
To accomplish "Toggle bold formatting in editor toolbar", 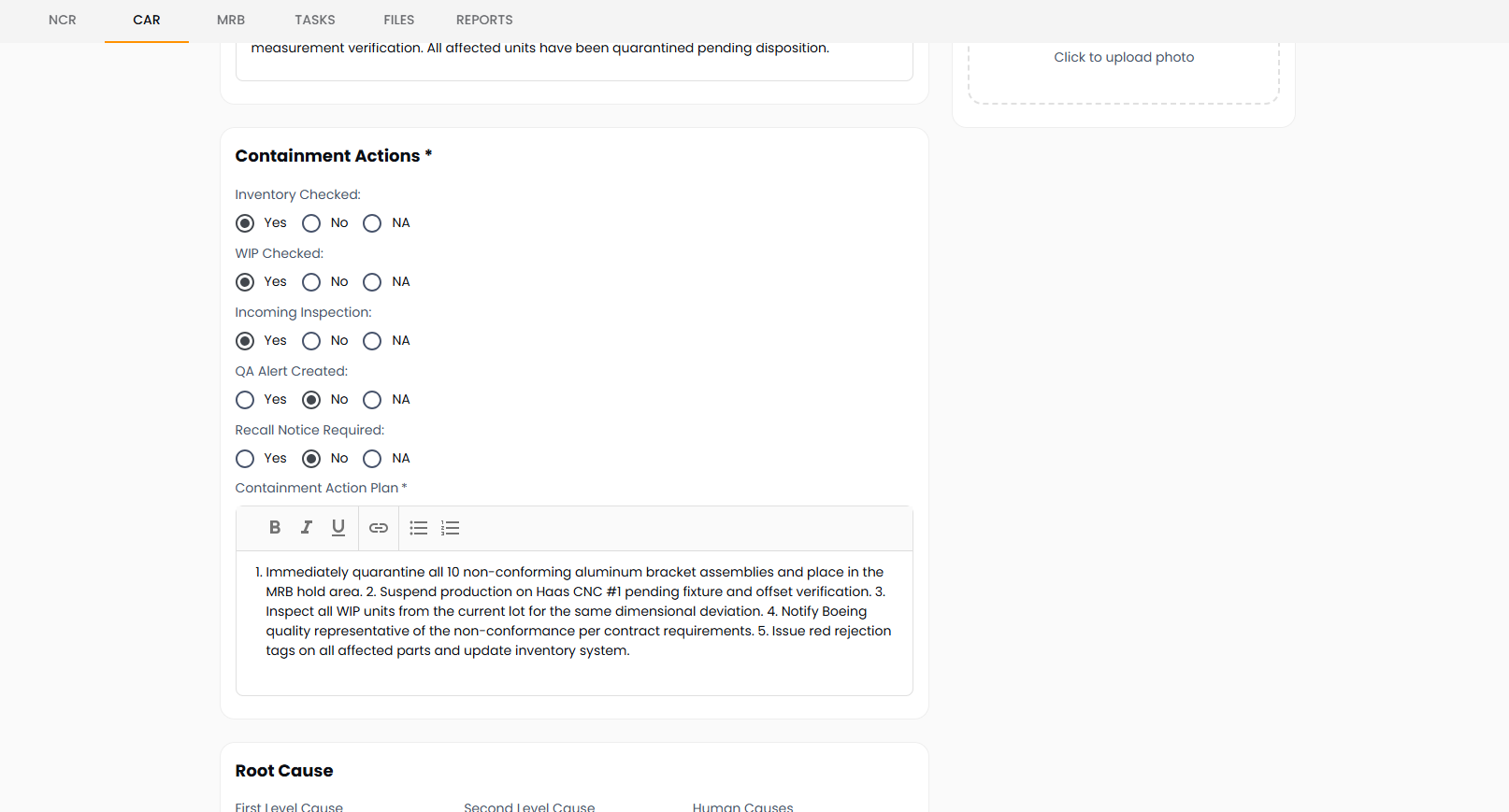I will point(275,528).
